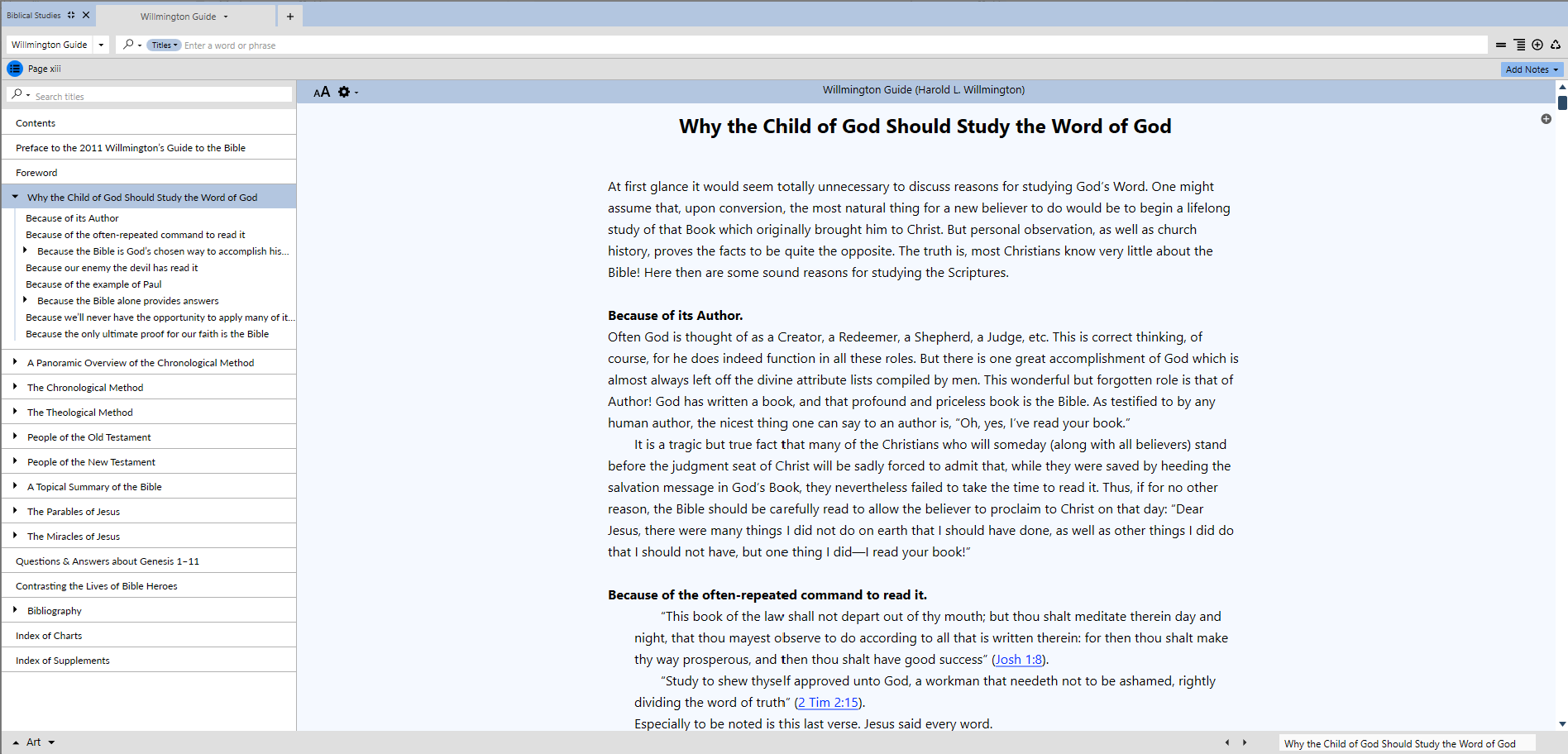Click the circled plus icon in toolbar
Viewport: 1568px width, 754px height.
coord(1537,45)
